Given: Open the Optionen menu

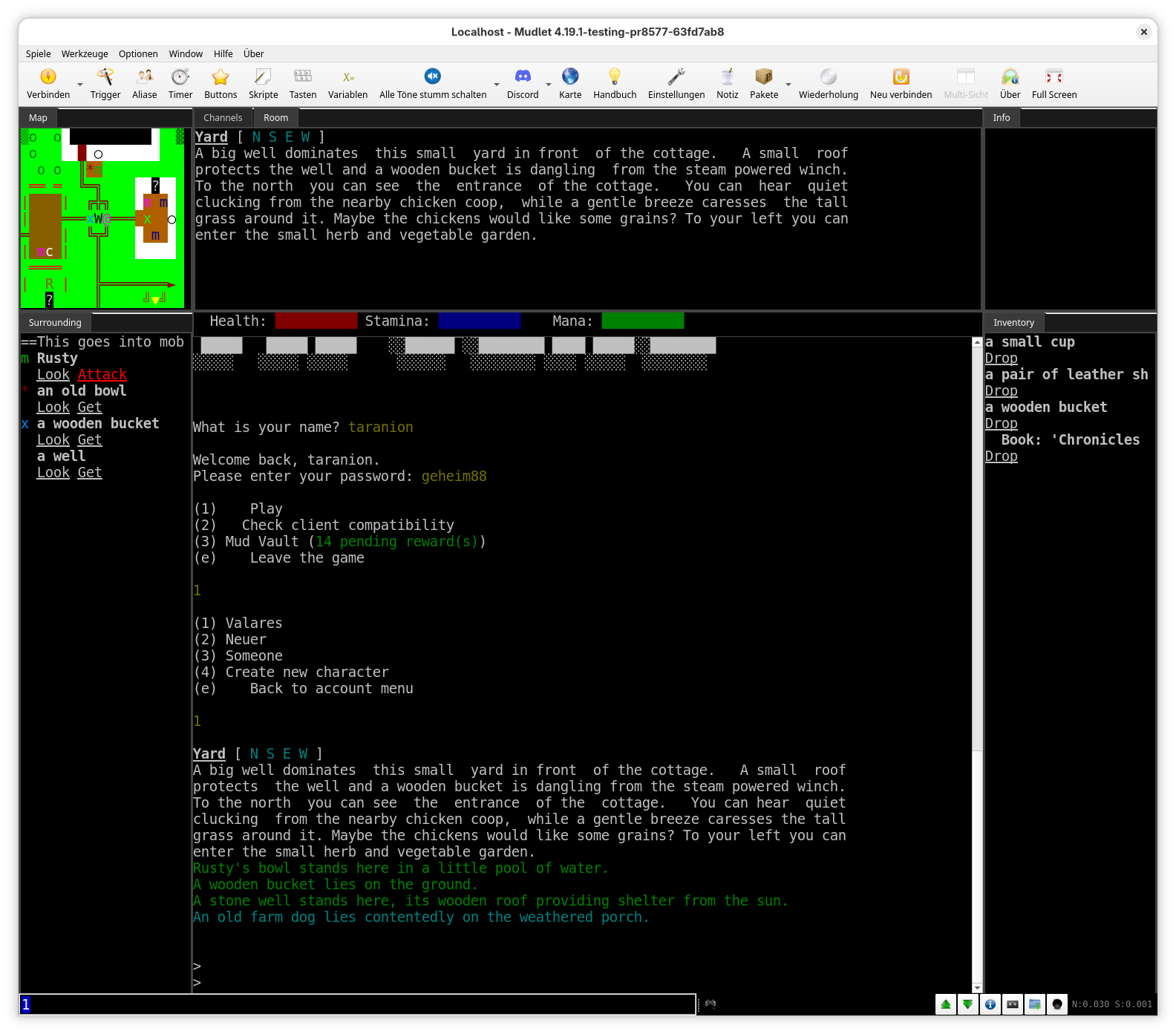Looking at the screenshot, I should coord(138,53).
